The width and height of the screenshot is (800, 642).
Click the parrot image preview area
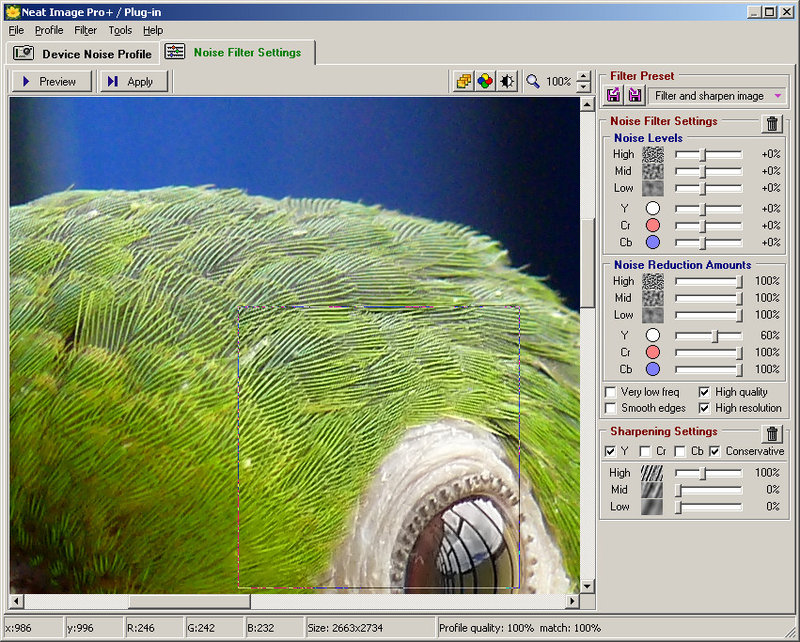(x=294, y=345)
